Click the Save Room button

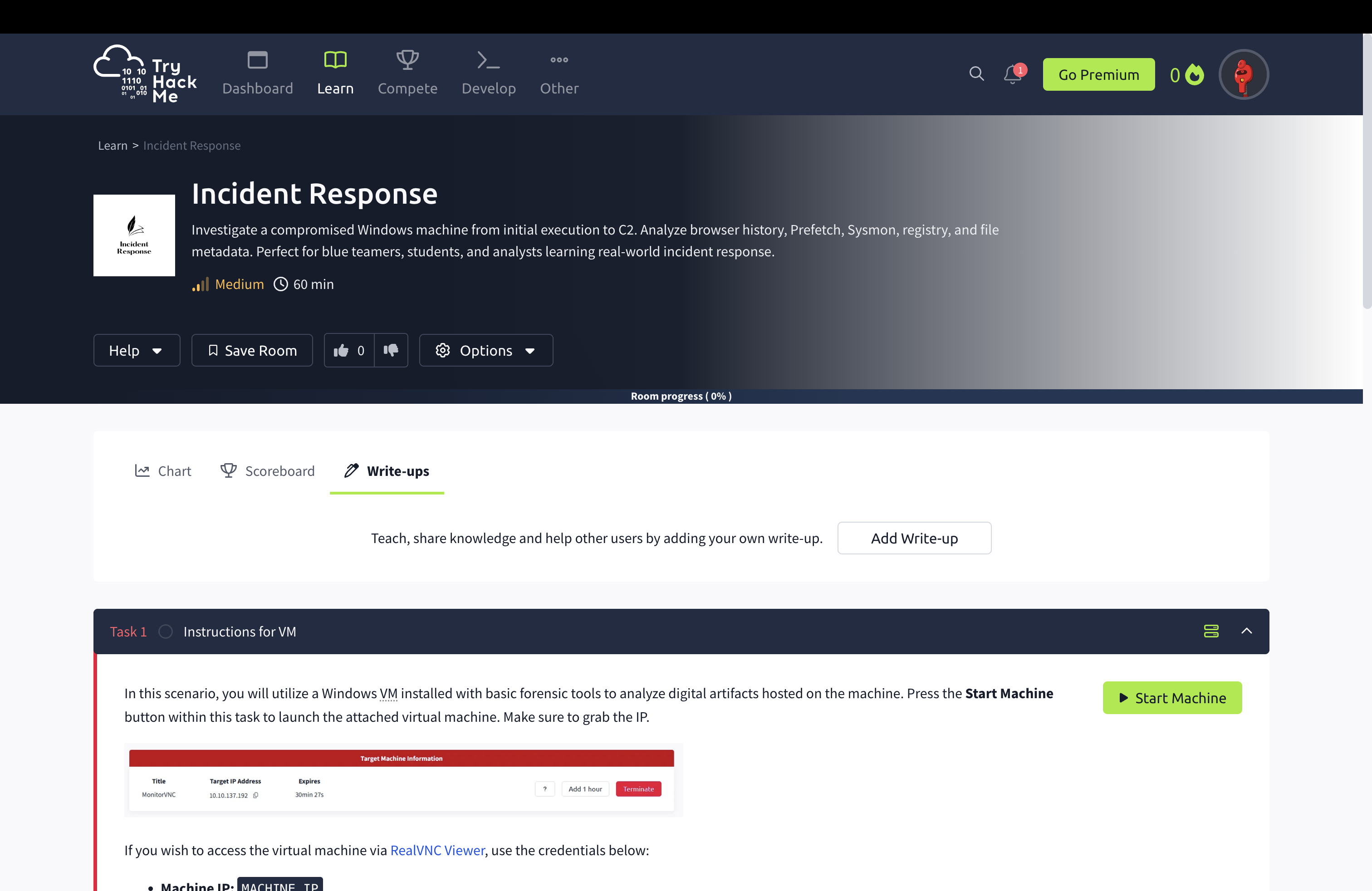252,350
